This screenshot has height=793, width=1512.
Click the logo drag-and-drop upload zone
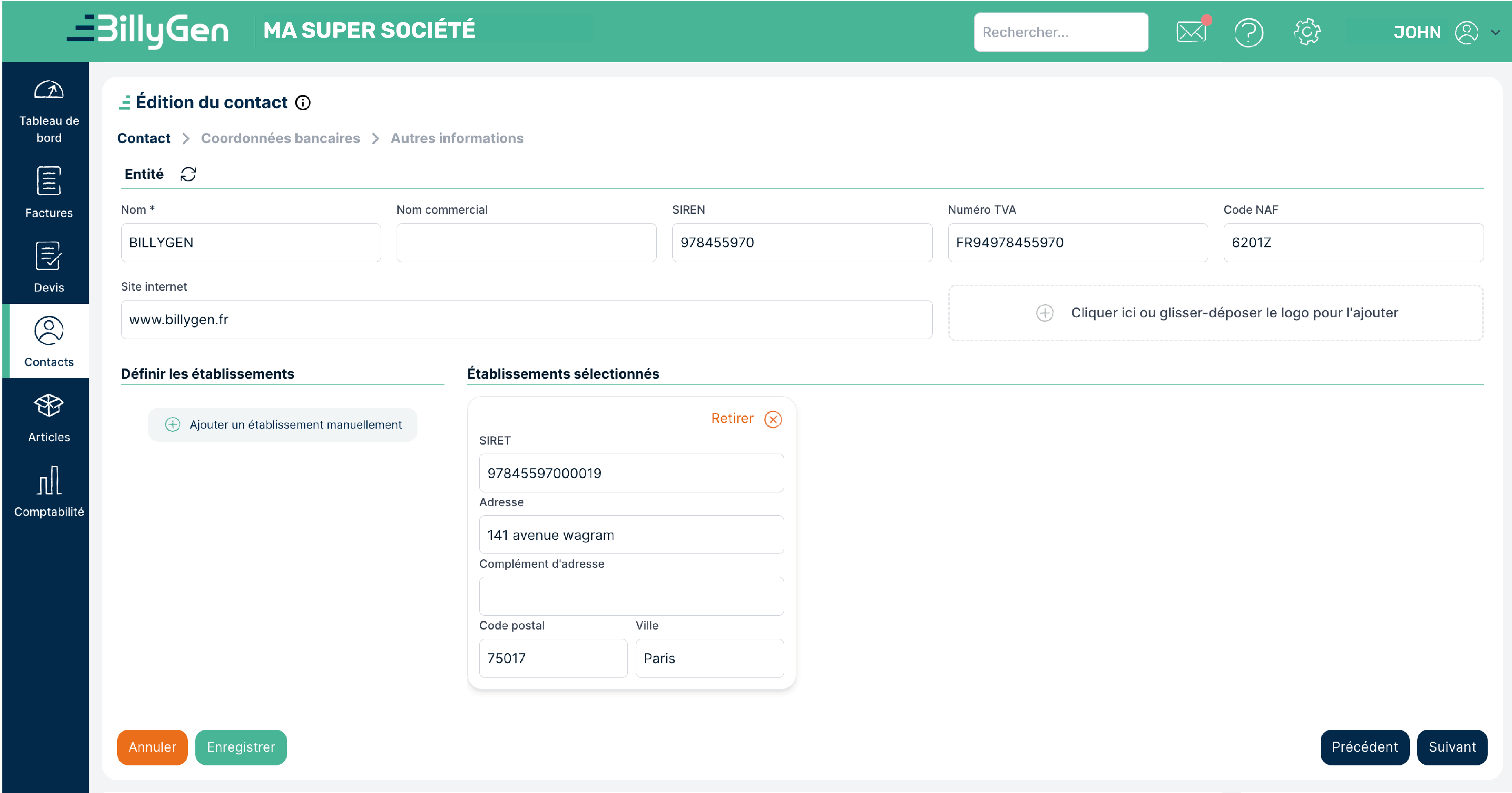(x=1216, y=313)
